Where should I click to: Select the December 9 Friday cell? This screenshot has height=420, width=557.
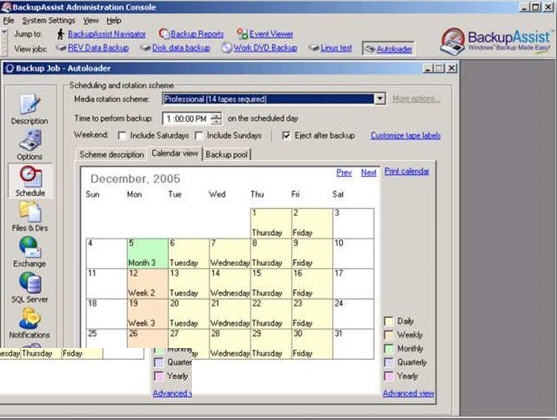tap(312, 253)
